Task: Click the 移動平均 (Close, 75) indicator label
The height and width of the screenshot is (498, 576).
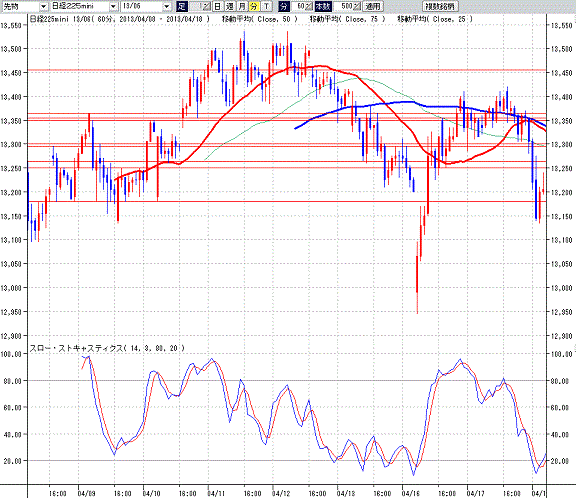Action: pyautogui.click(x=348, y=19)
